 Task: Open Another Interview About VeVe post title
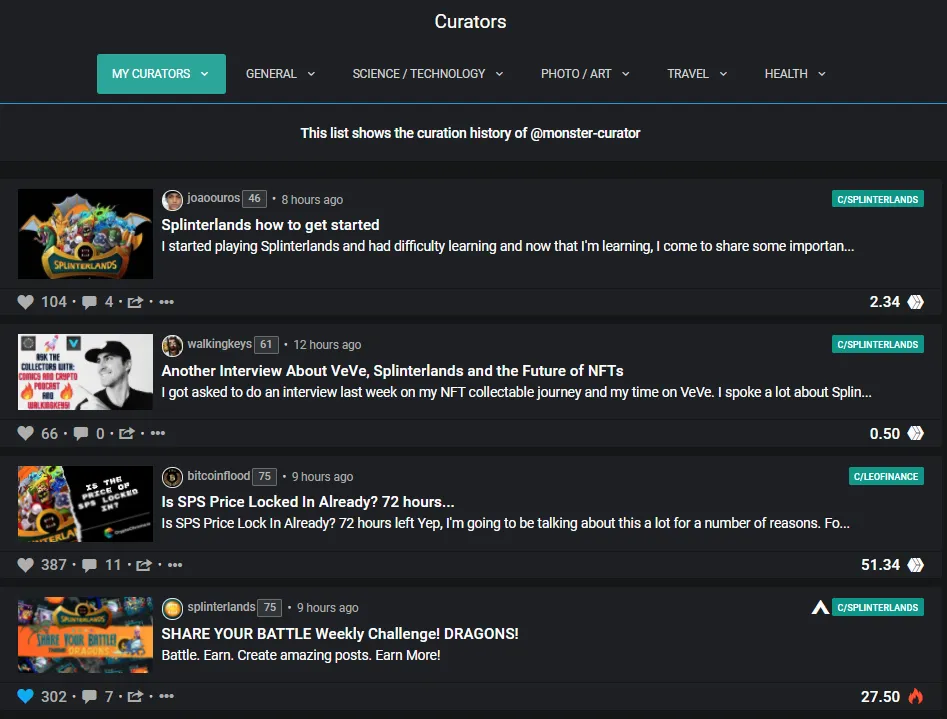[393, 370]
